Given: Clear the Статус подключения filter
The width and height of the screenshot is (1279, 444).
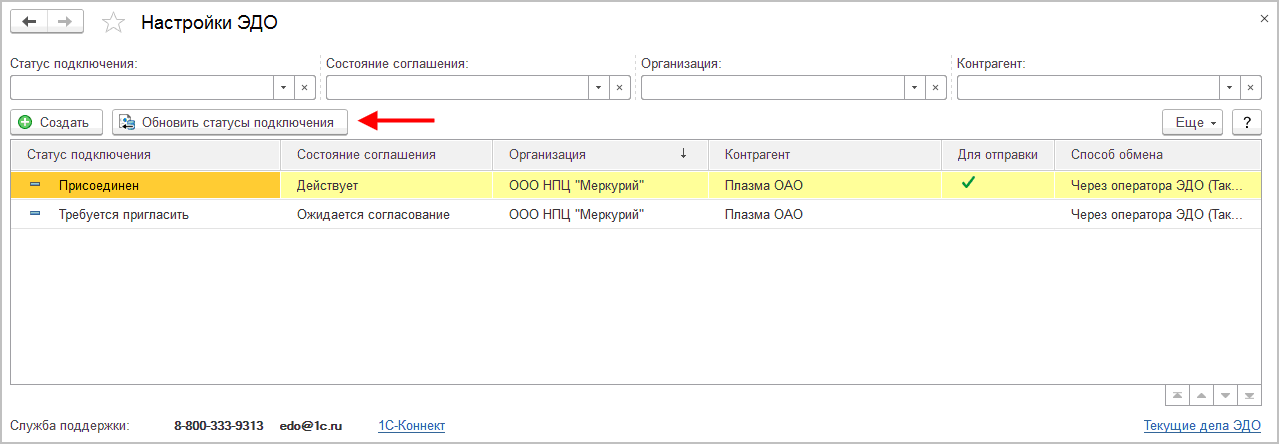Looking at the screenshot, I should coord(304,88).
